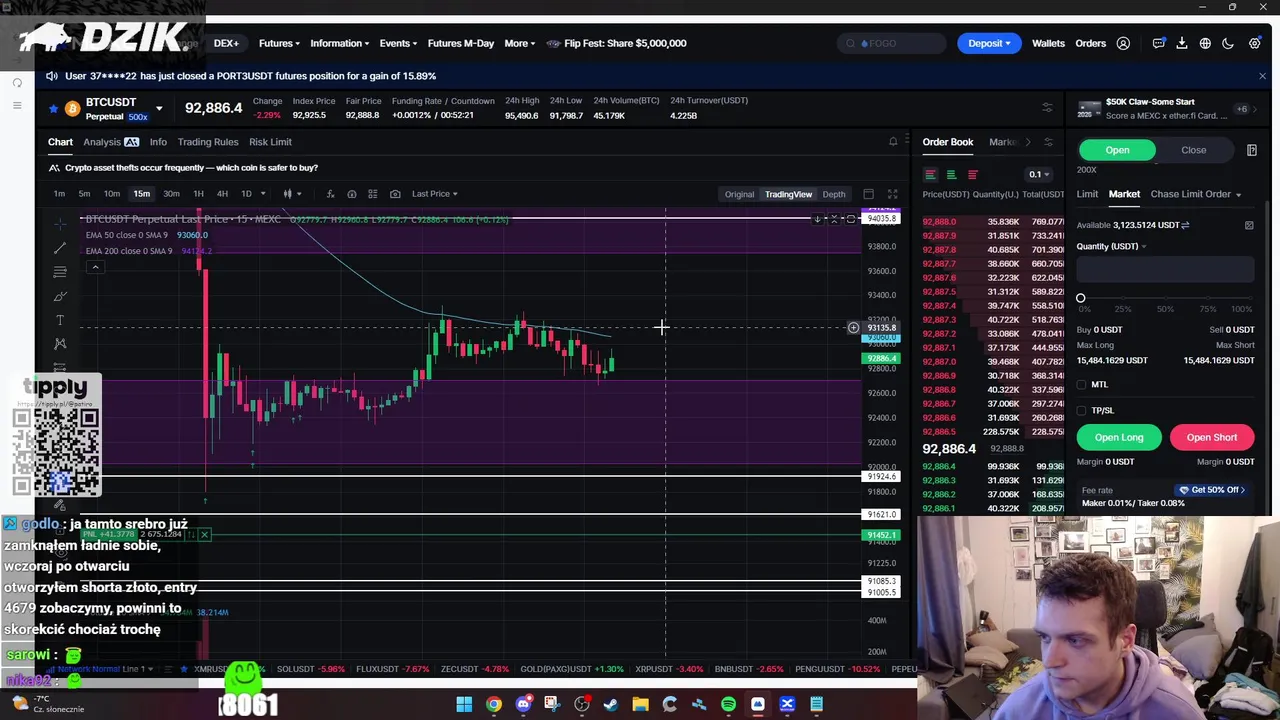Open the order preferences icon near Available
This screenshot has width=1280, height=720.
[x=1249, y=225]
